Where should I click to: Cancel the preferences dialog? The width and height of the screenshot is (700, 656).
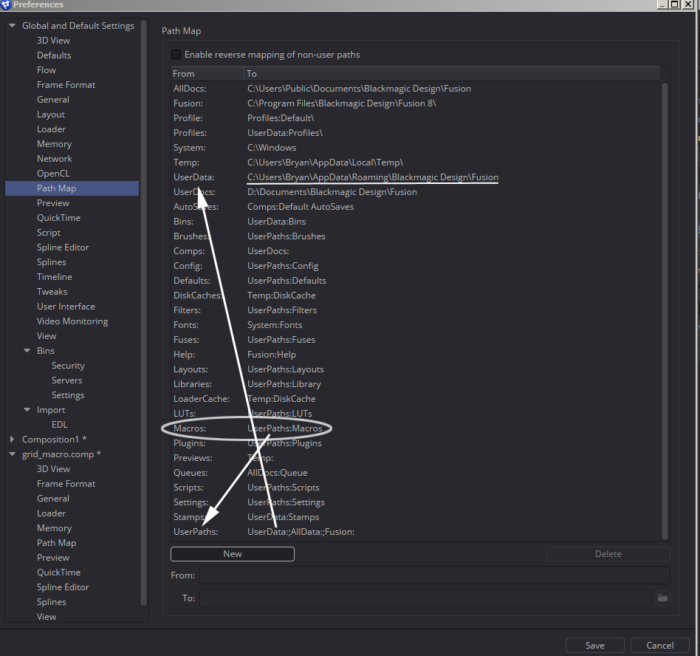pyautogui.click(x=660, y=645)
